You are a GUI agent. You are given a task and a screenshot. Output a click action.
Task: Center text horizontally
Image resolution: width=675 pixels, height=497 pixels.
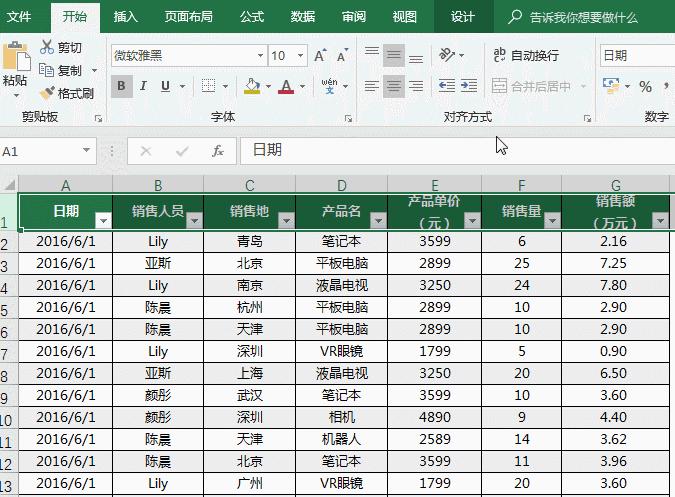pos(393,86)
